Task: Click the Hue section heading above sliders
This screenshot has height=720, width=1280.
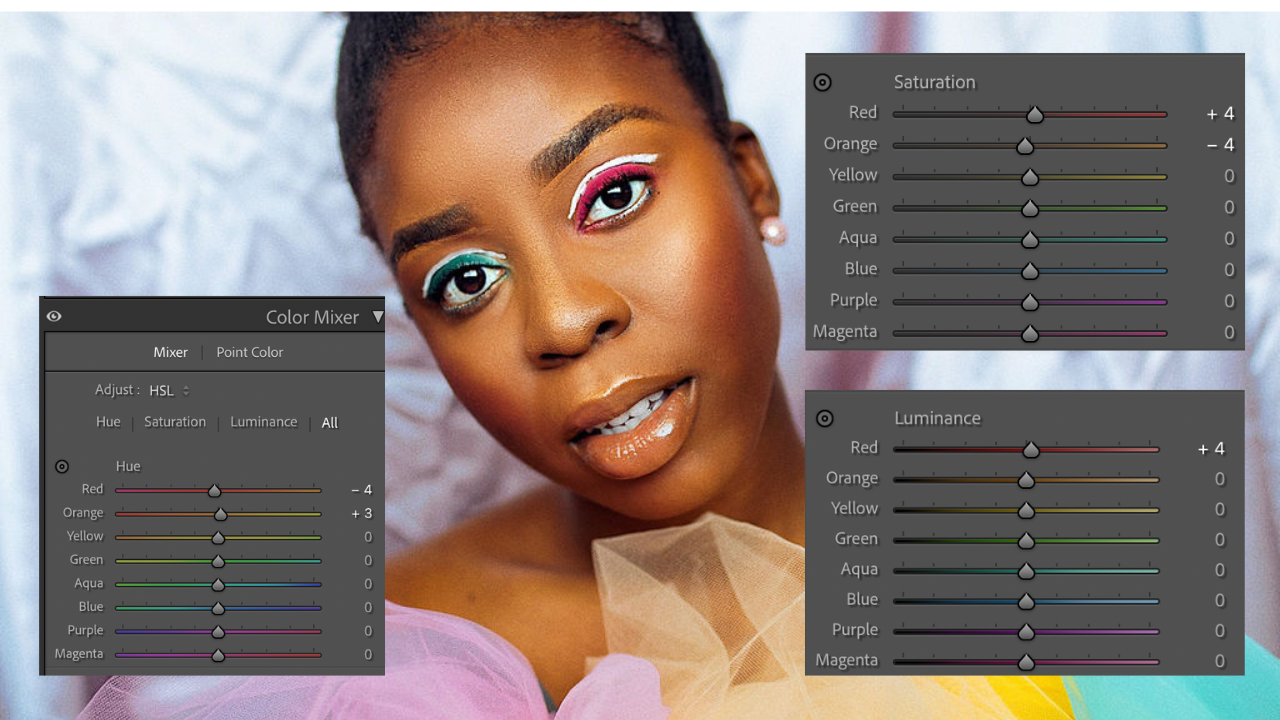Action: (128, 466)
